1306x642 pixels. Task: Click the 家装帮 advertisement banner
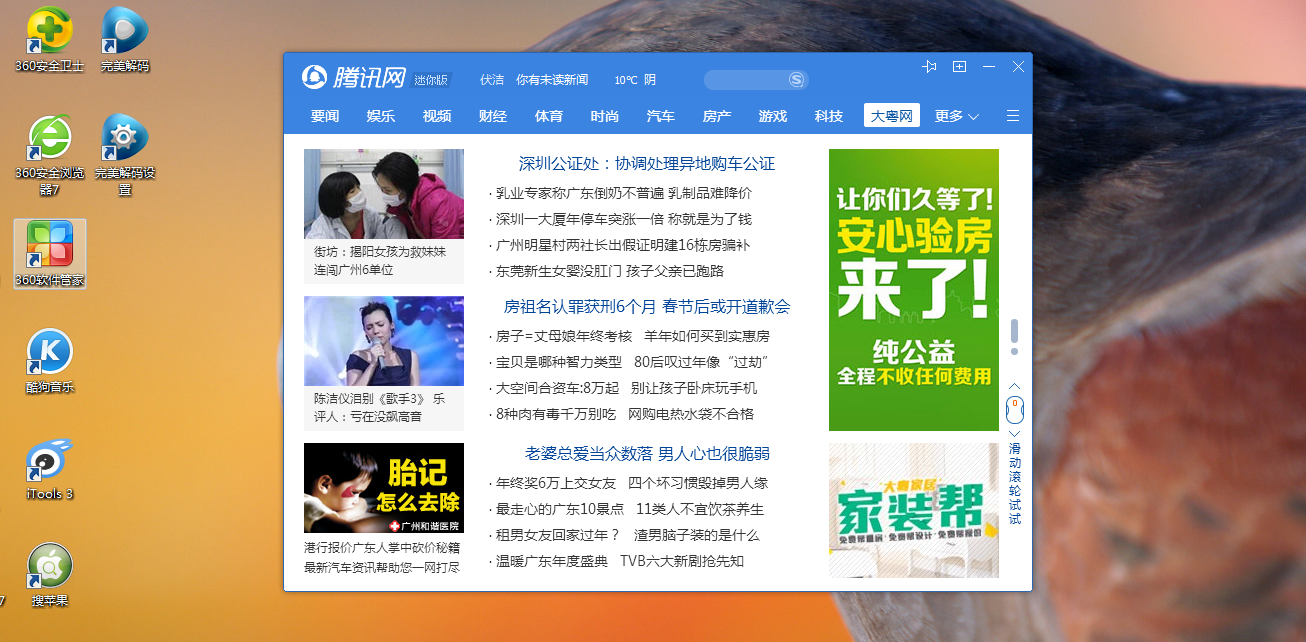914,510
